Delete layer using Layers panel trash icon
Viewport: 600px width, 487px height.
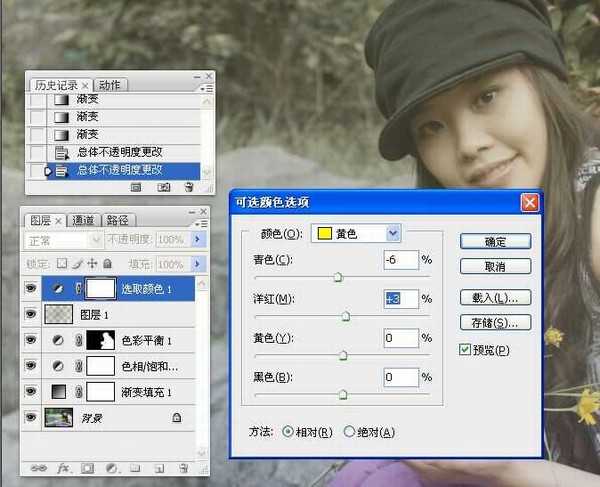click(x=185, y=468)
